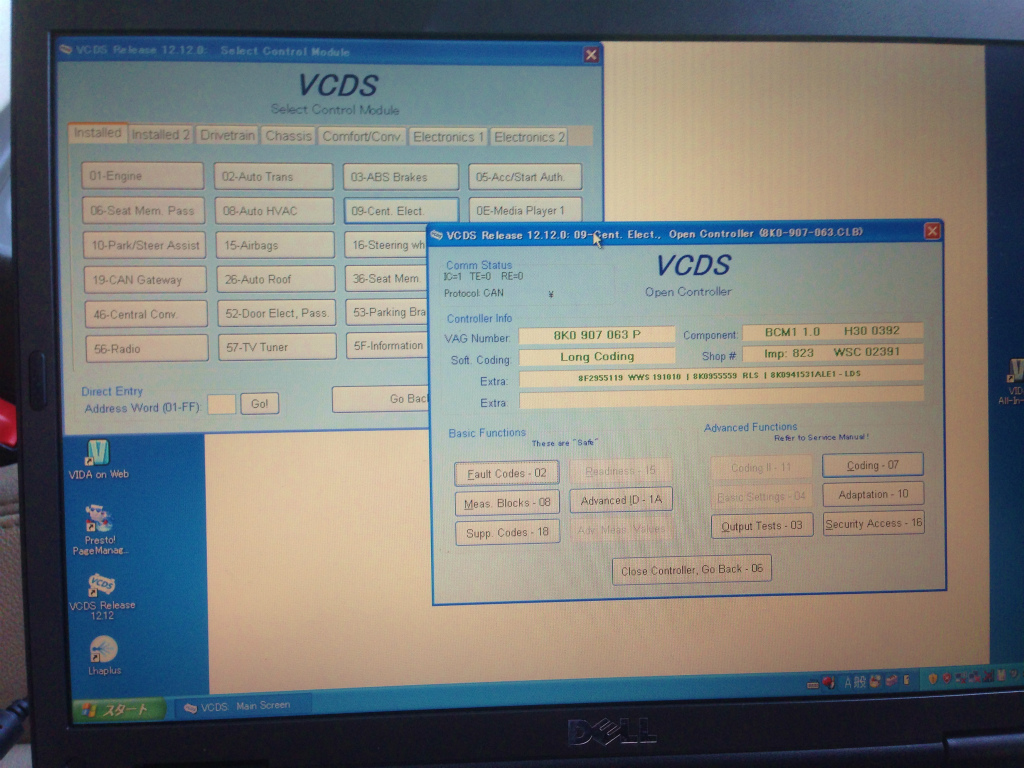Open Security Access - 16
1024x768 pixels.
(874, 523)
